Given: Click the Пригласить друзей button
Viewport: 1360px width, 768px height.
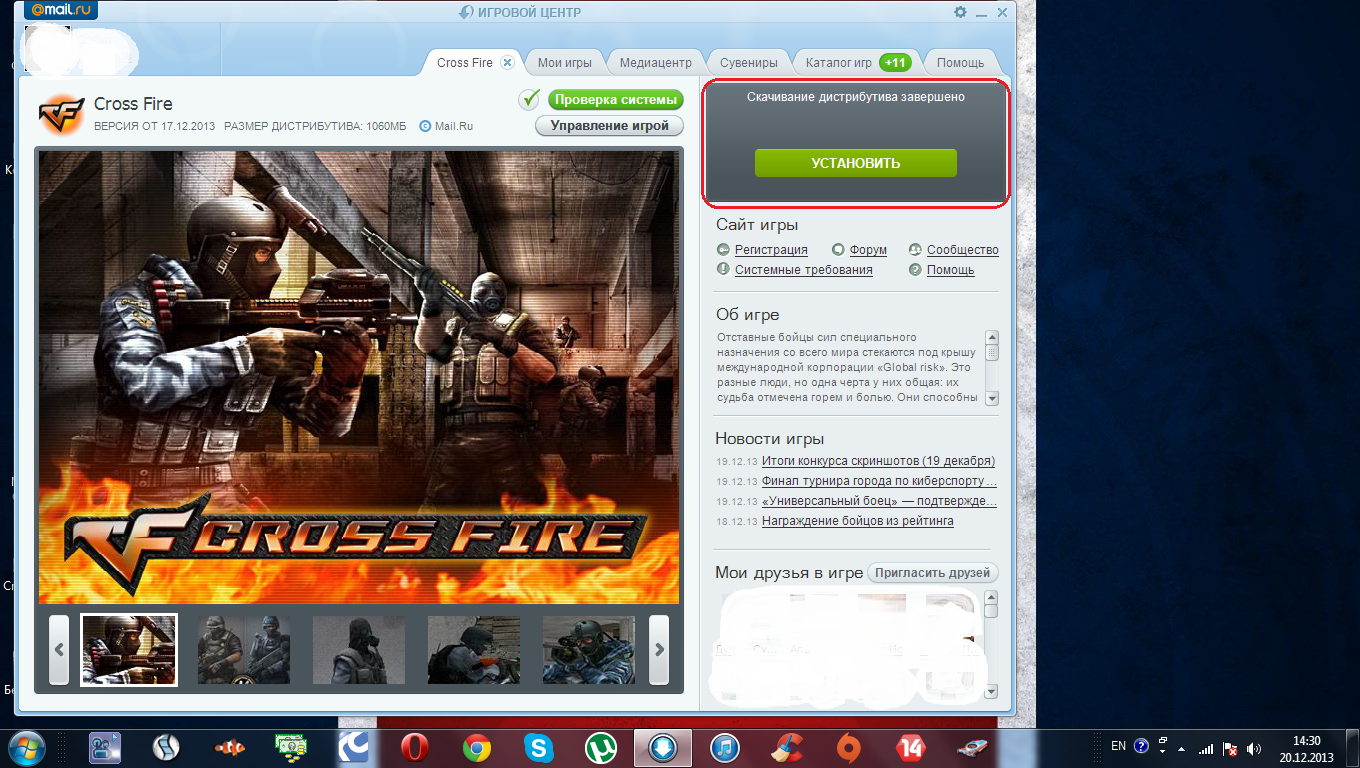Looking at the screenshot, I should (x=932, y=573).
